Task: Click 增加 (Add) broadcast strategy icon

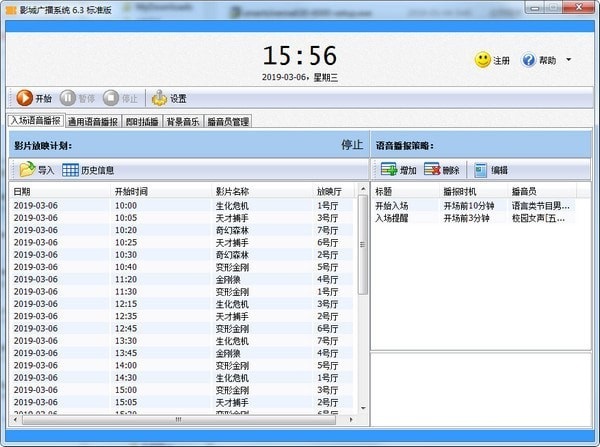Action: pyautogui.click(x=388, y=170)
